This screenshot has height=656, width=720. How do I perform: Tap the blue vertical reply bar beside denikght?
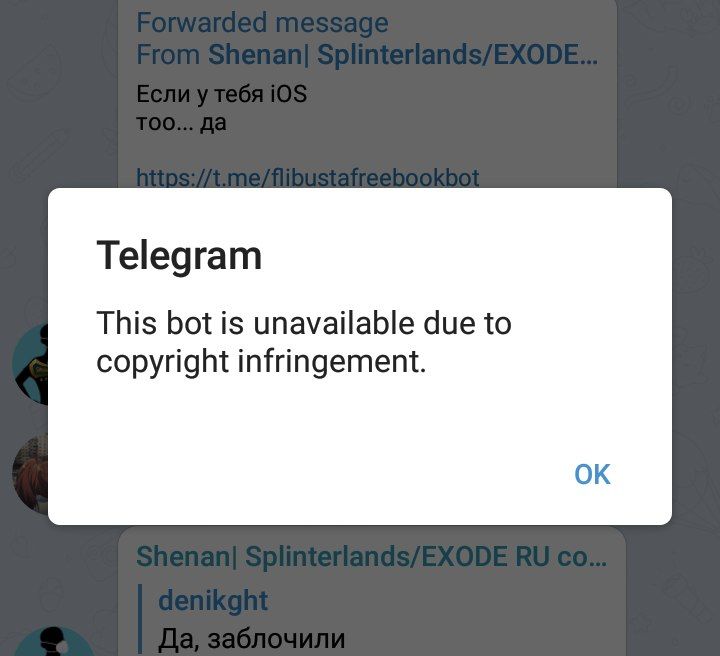coord(140,620)
